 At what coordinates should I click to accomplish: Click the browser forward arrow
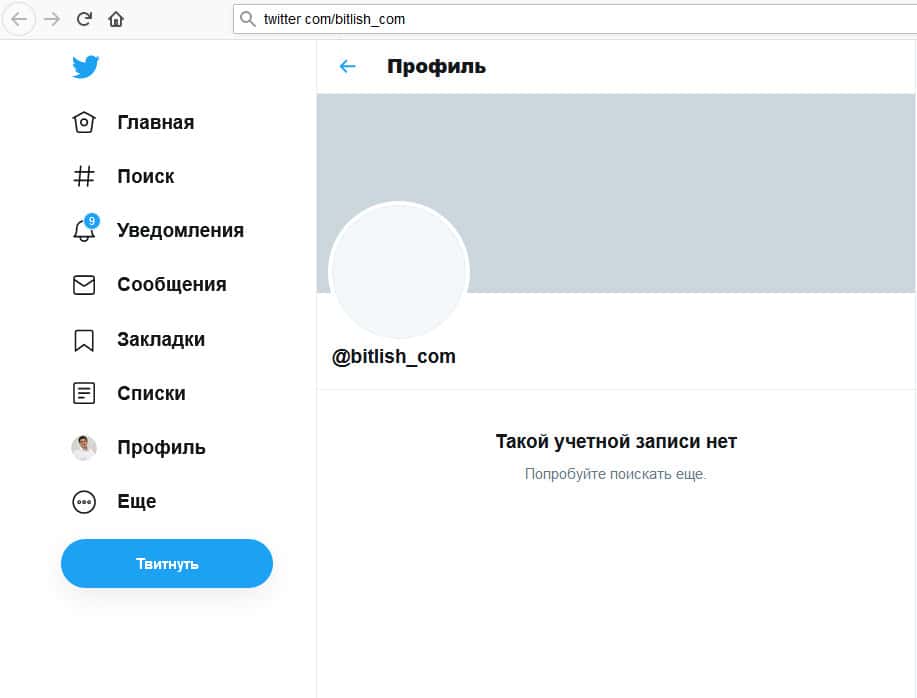point(52,18)
